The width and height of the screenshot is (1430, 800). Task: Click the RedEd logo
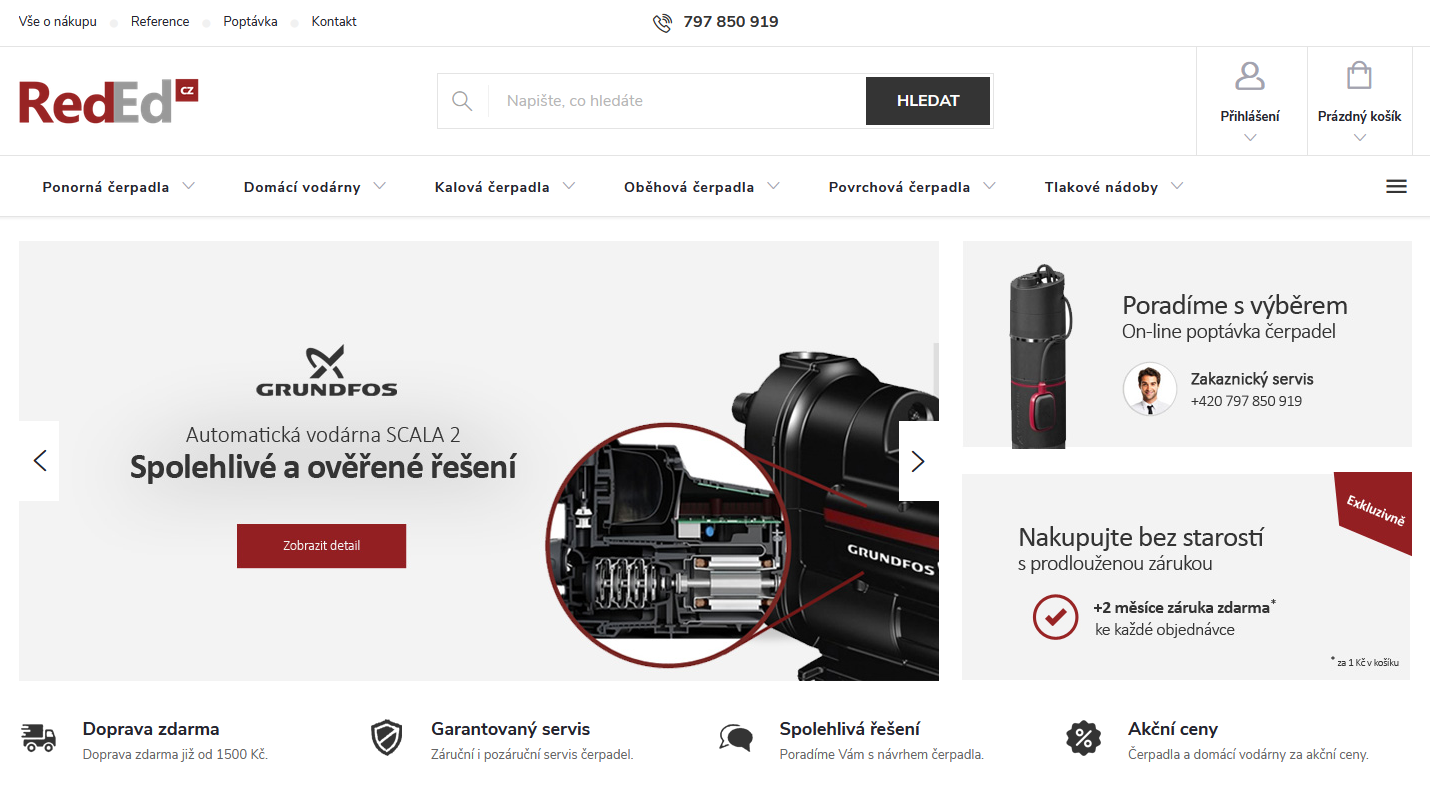(108, 101)
